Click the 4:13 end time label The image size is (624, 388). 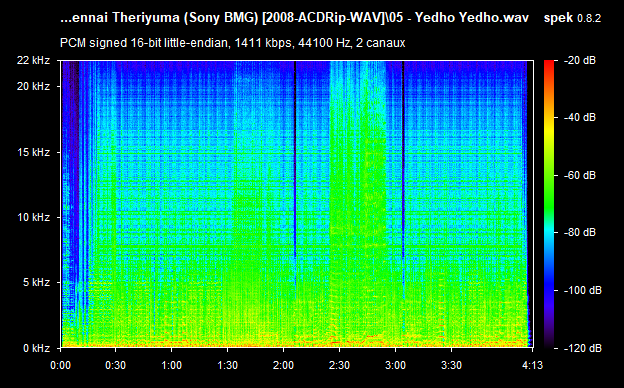tap(532, 365)
